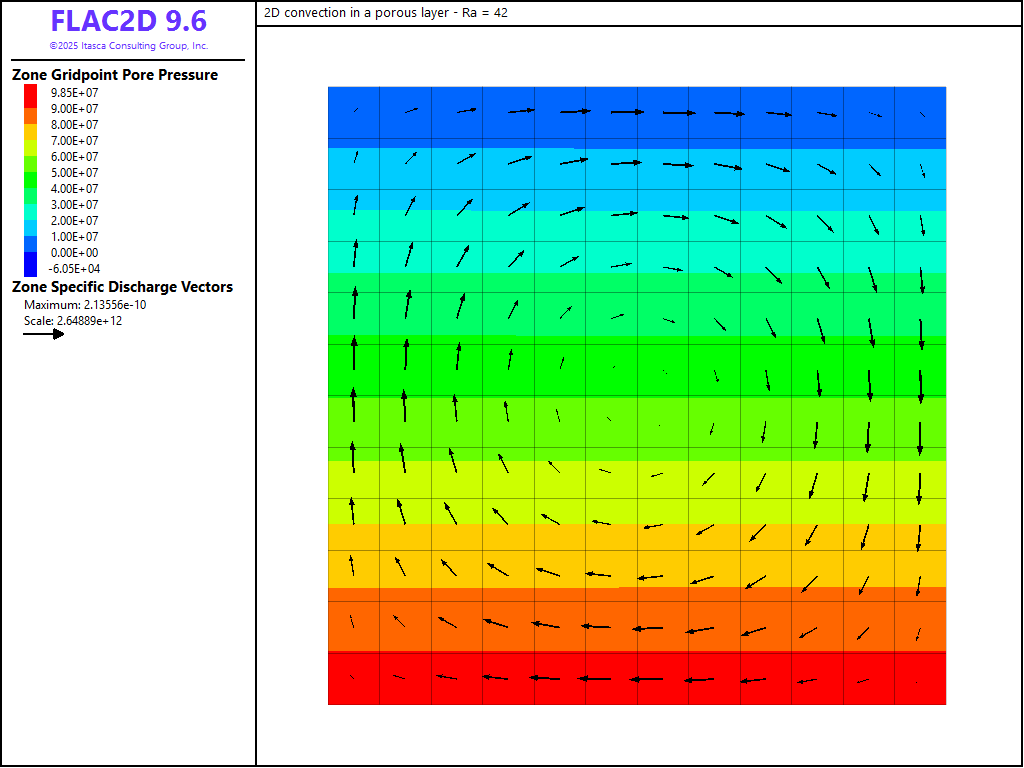
Task: Click the 9.85E+07 legend value
Action: 75,93
